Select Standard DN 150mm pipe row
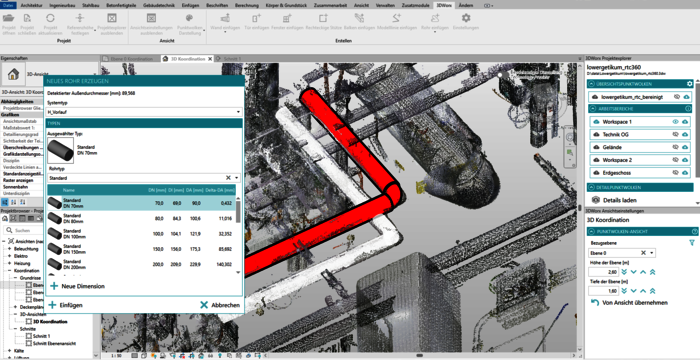Viewport: 700px width, 360px height. tap(141, 249)
